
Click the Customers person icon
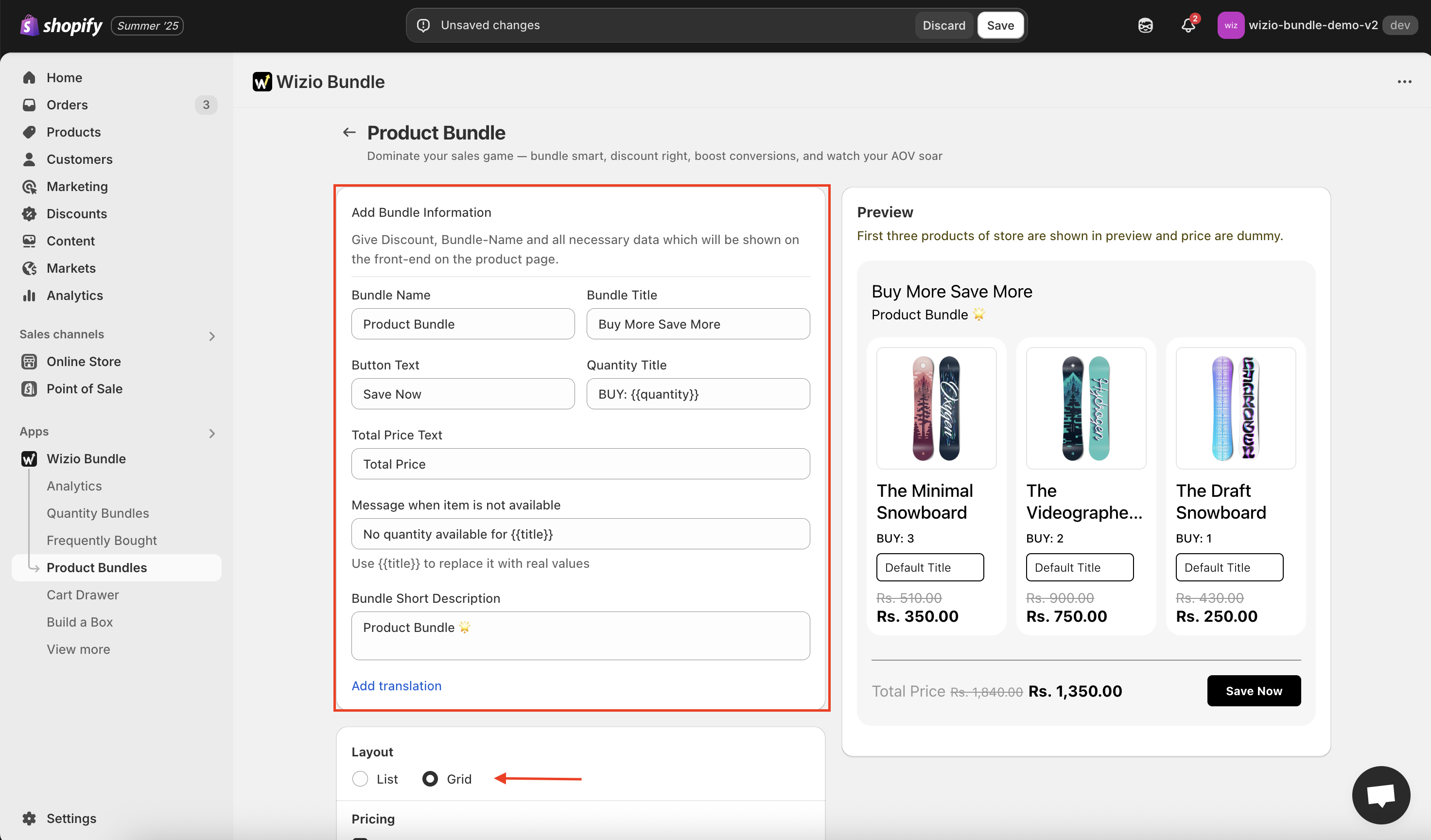(29, 159)
